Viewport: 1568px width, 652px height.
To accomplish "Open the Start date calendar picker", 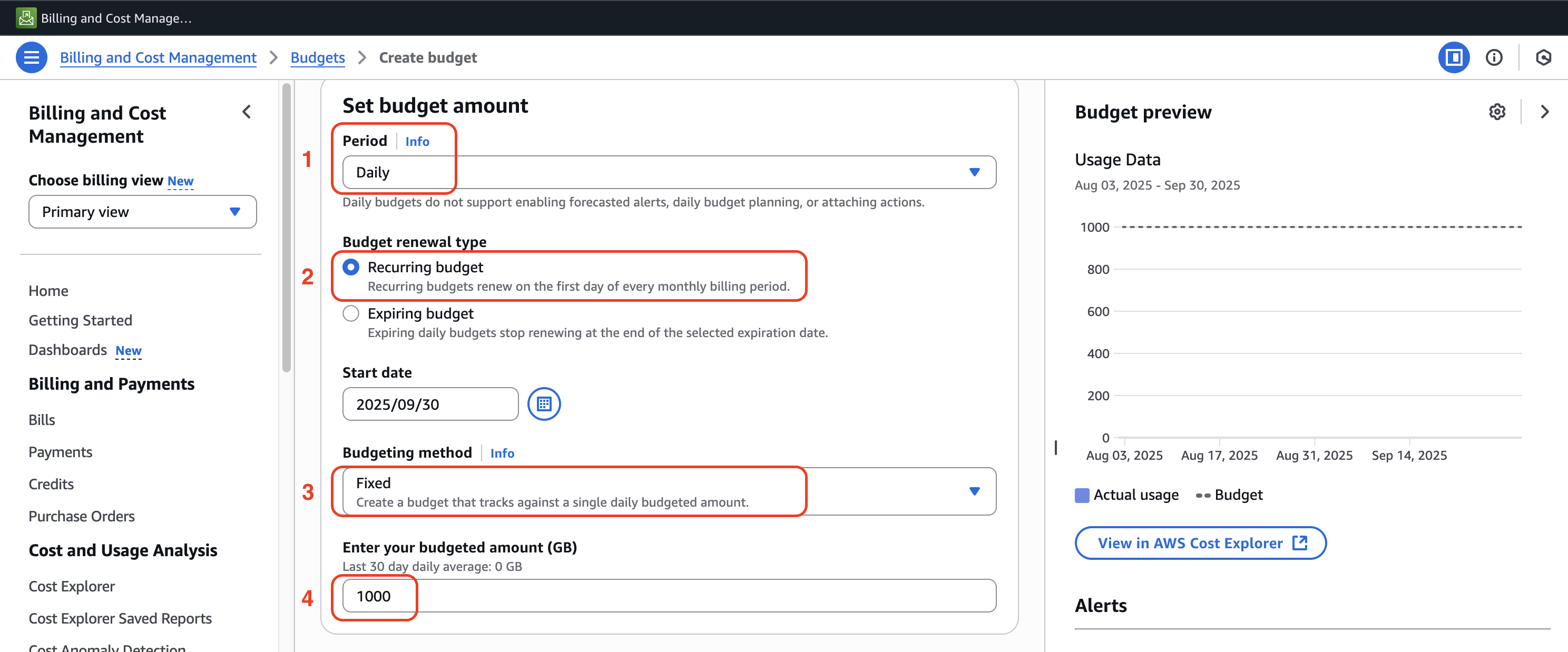I will point(543,404).
